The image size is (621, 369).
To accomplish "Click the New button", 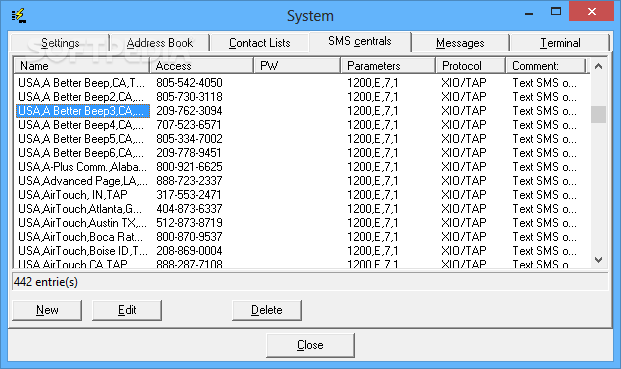I will coord(47,310).
